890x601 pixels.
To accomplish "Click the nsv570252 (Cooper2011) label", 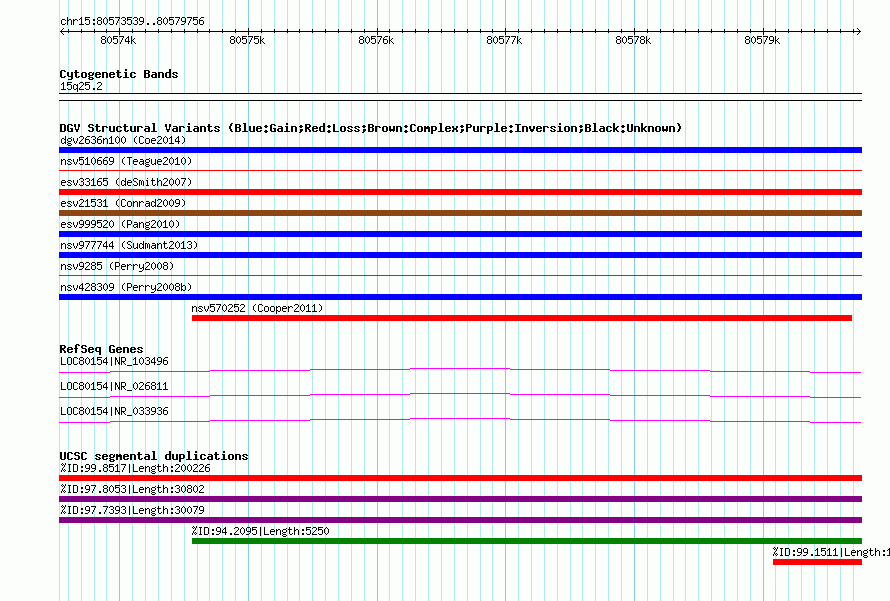I will coord(257,308).
